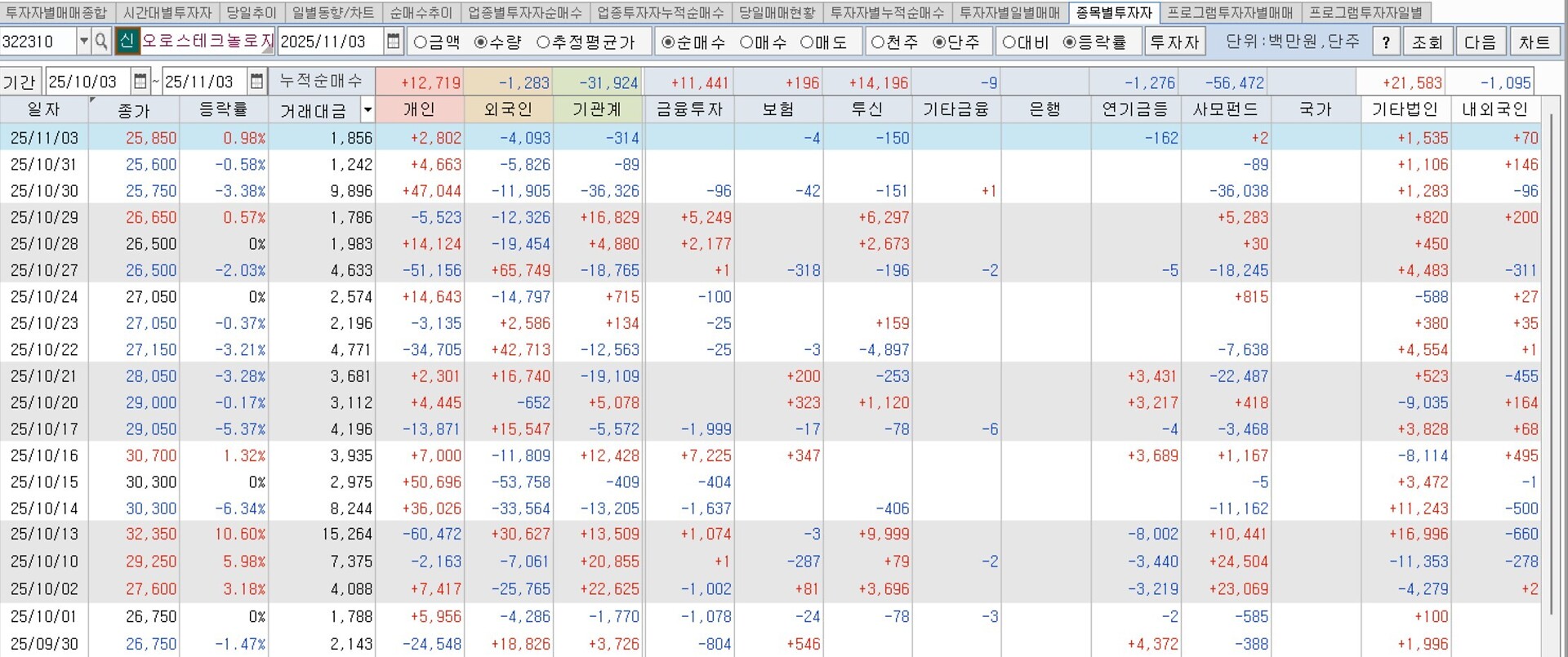Open the calendar beside 2025/11/03 date
Screen dimensions: 1568x657
pos(394,42)
